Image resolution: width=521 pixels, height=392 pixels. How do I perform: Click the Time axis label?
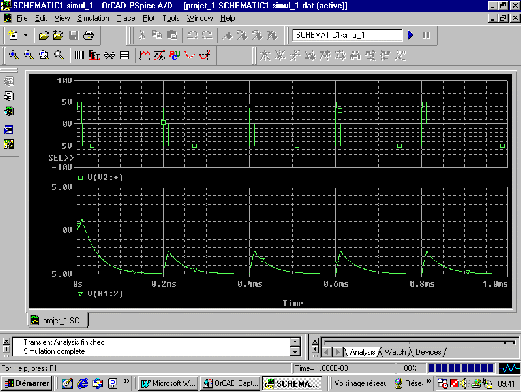(293, 303)
